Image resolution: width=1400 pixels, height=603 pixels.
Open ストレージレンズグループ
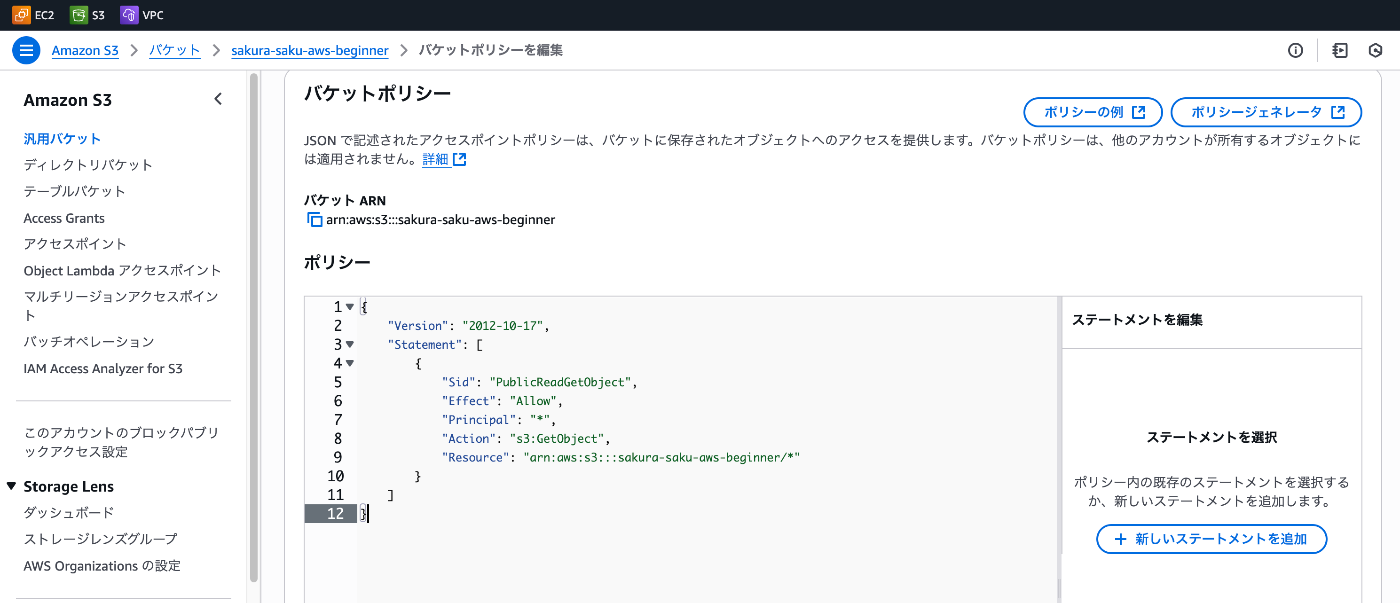point(100,539)
